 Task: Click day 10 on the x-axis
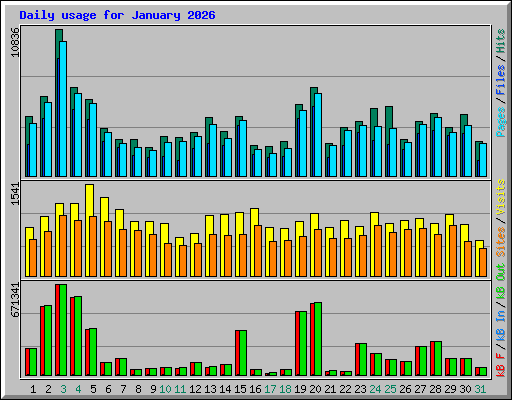click(x=165, y=389)
